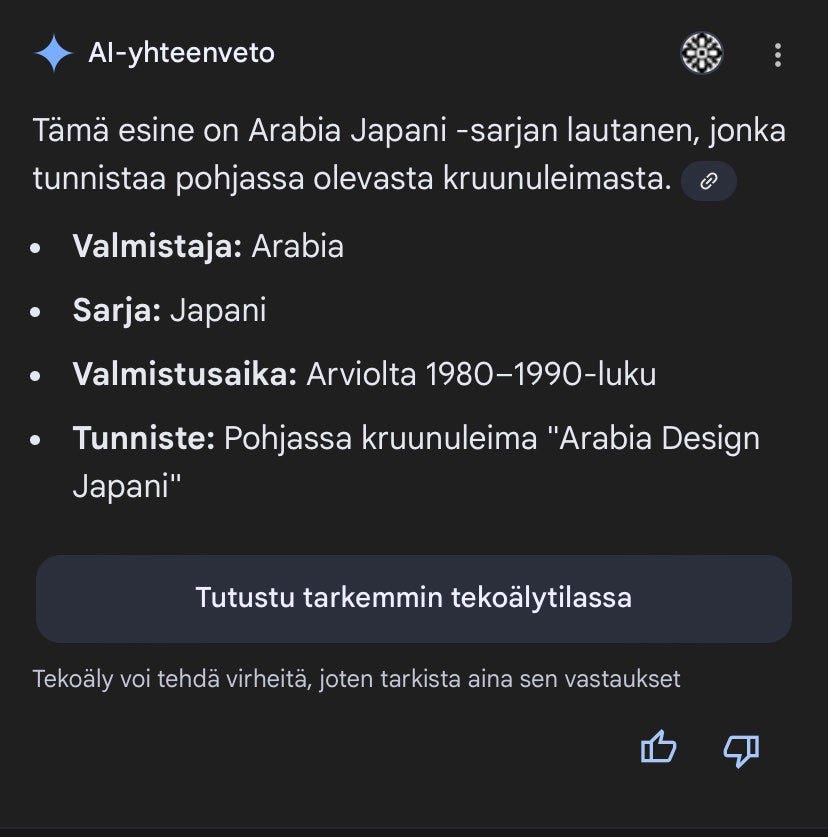The image size is (828, 837).
Task: Open the circular sources icon in header
Action: (702, 53)
